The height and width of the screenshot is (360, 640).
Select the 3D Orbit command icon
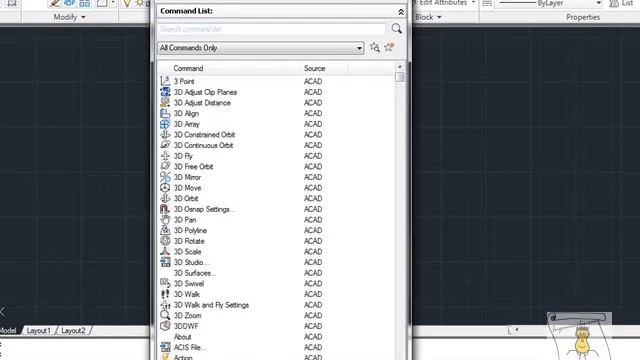165,198
